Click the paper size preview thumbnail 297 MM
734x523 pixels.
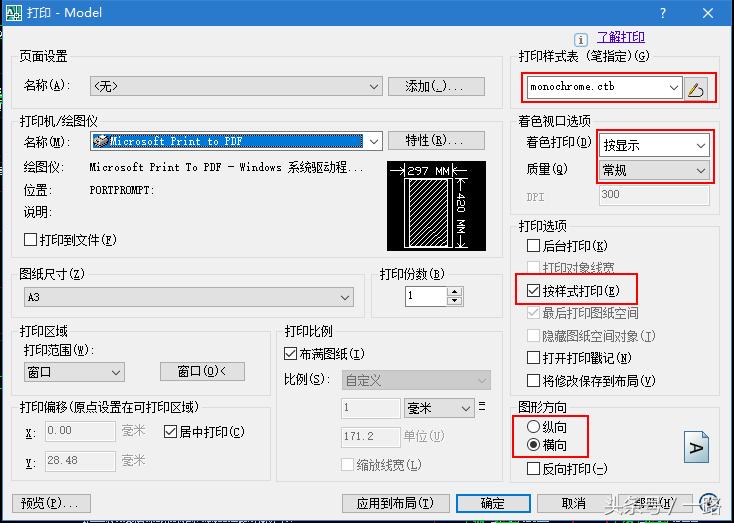click(x=436, y=206)
